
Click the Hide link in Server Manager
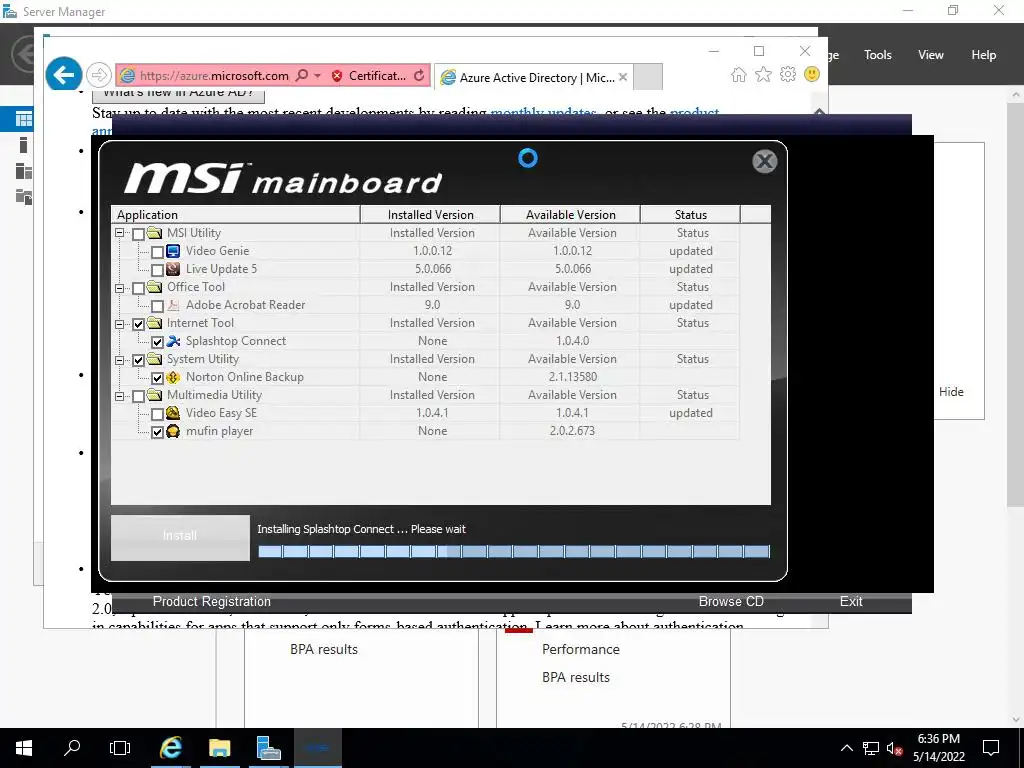coord(951,392)
